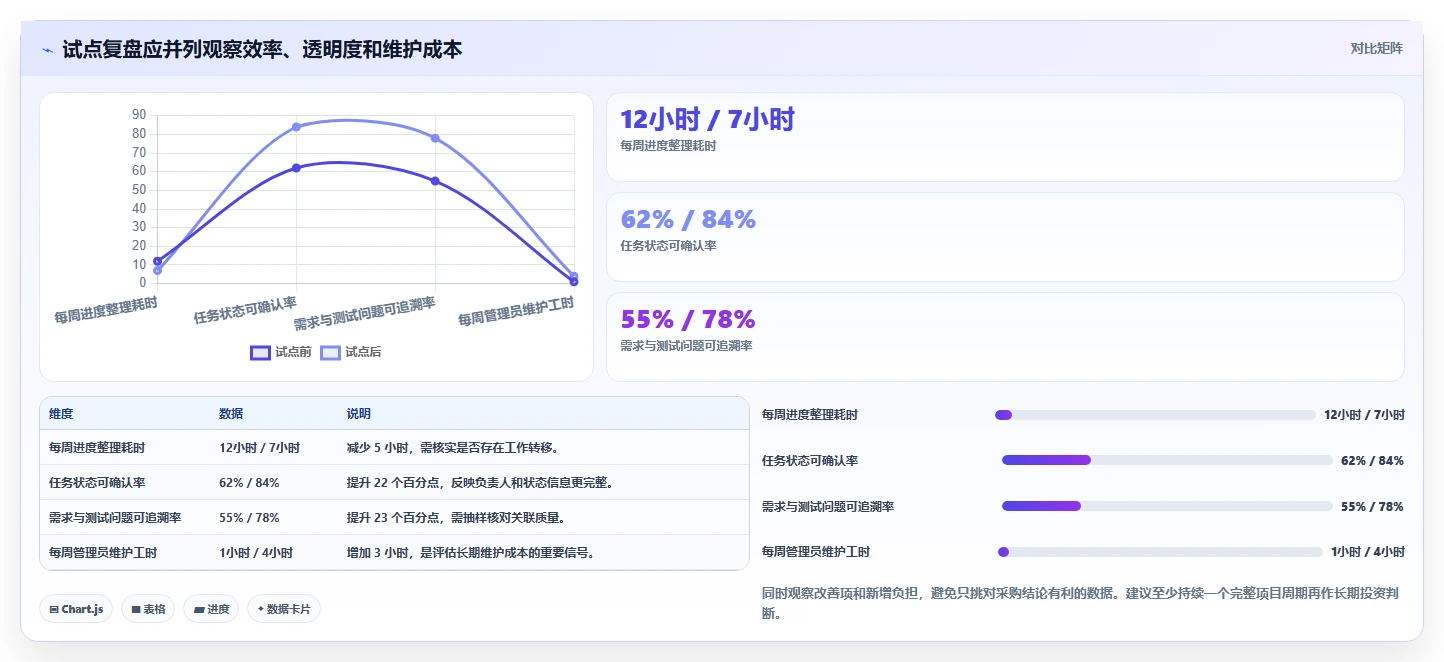Click the card caption 每周进度整理耗时

pyautogui.click(x=669, y=146)
